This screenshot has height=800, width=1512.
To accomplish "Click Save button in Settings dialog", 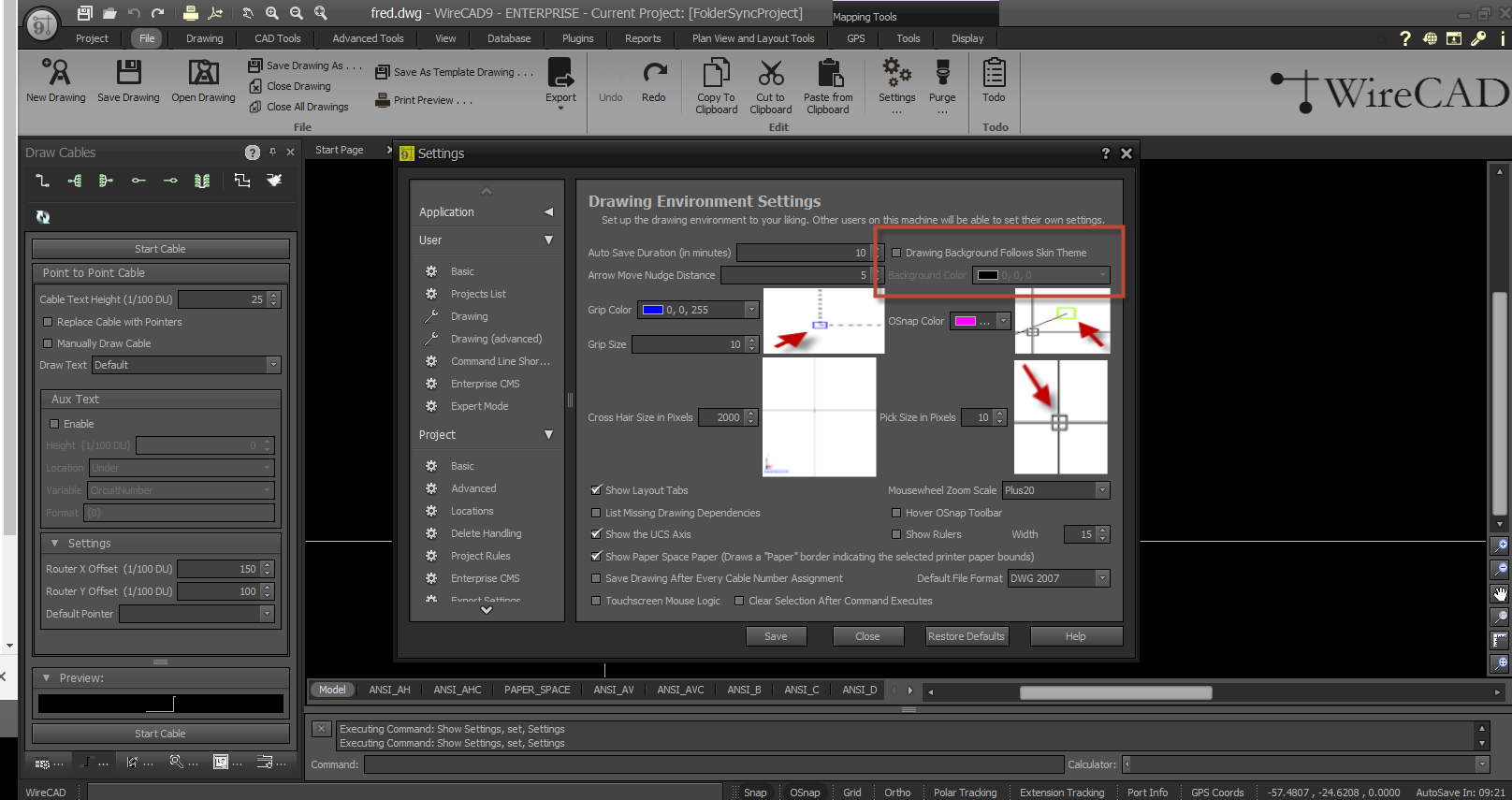I will (x=776, y=636).
